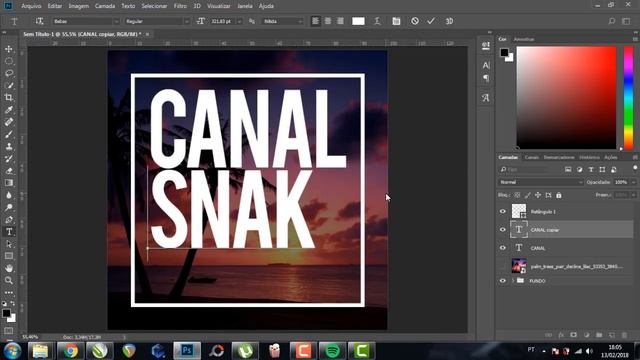Select the Healing Brush tool

pyautogui.click(x=9, y=122)
